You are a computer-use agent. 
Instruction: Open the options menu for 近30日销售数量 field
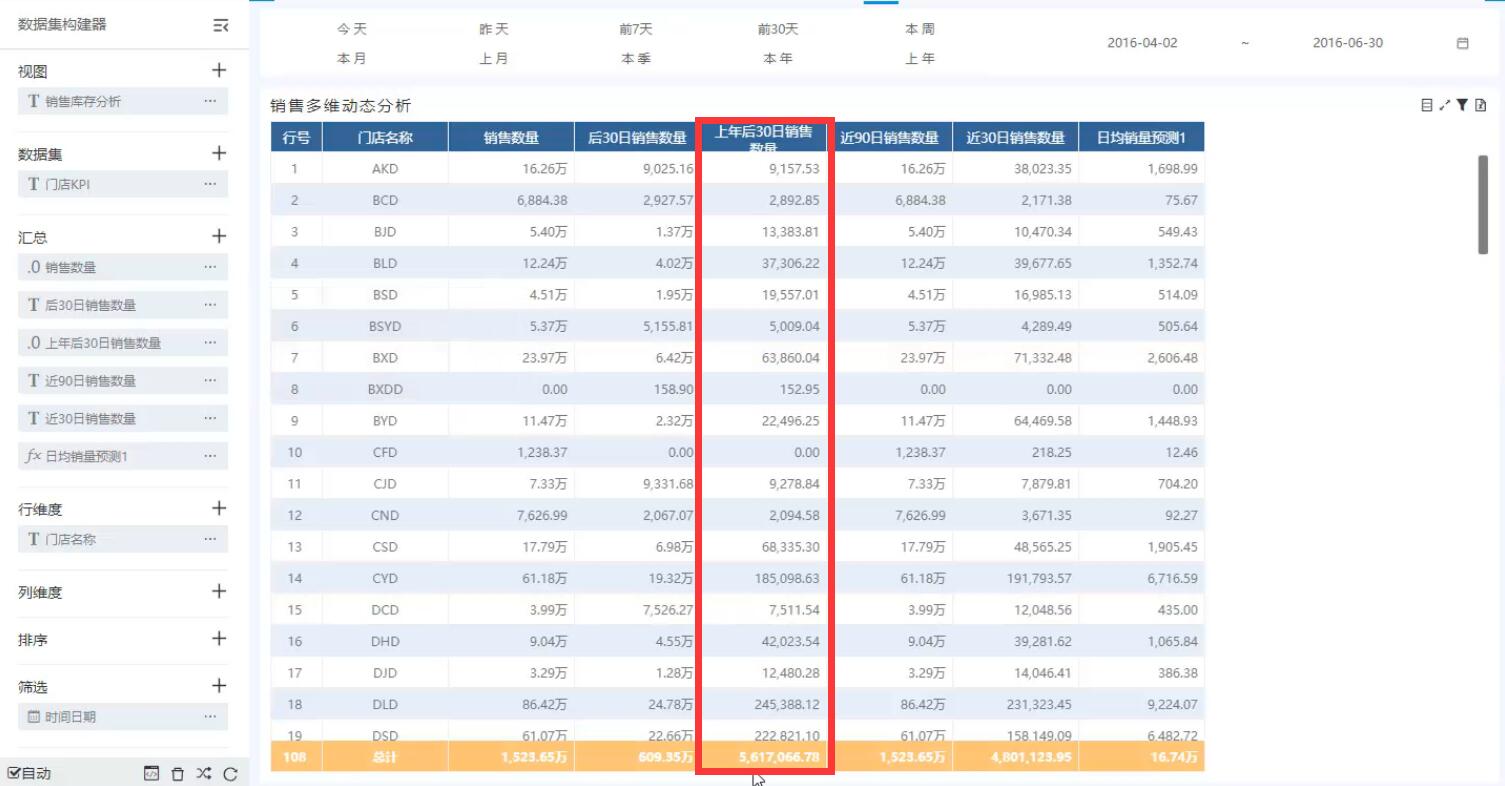210,418
